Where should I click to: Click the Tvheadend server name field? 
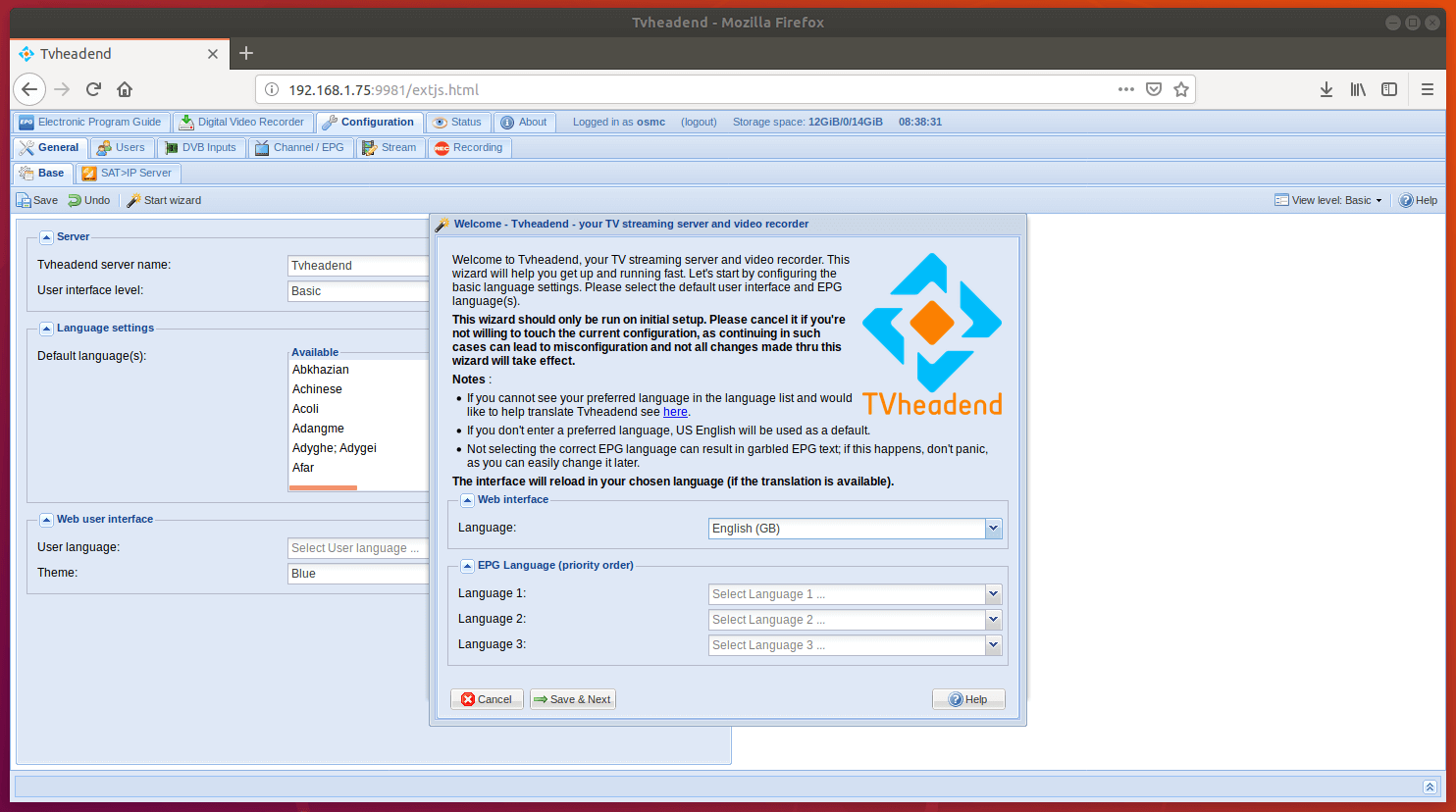click(x=358, y=266)
